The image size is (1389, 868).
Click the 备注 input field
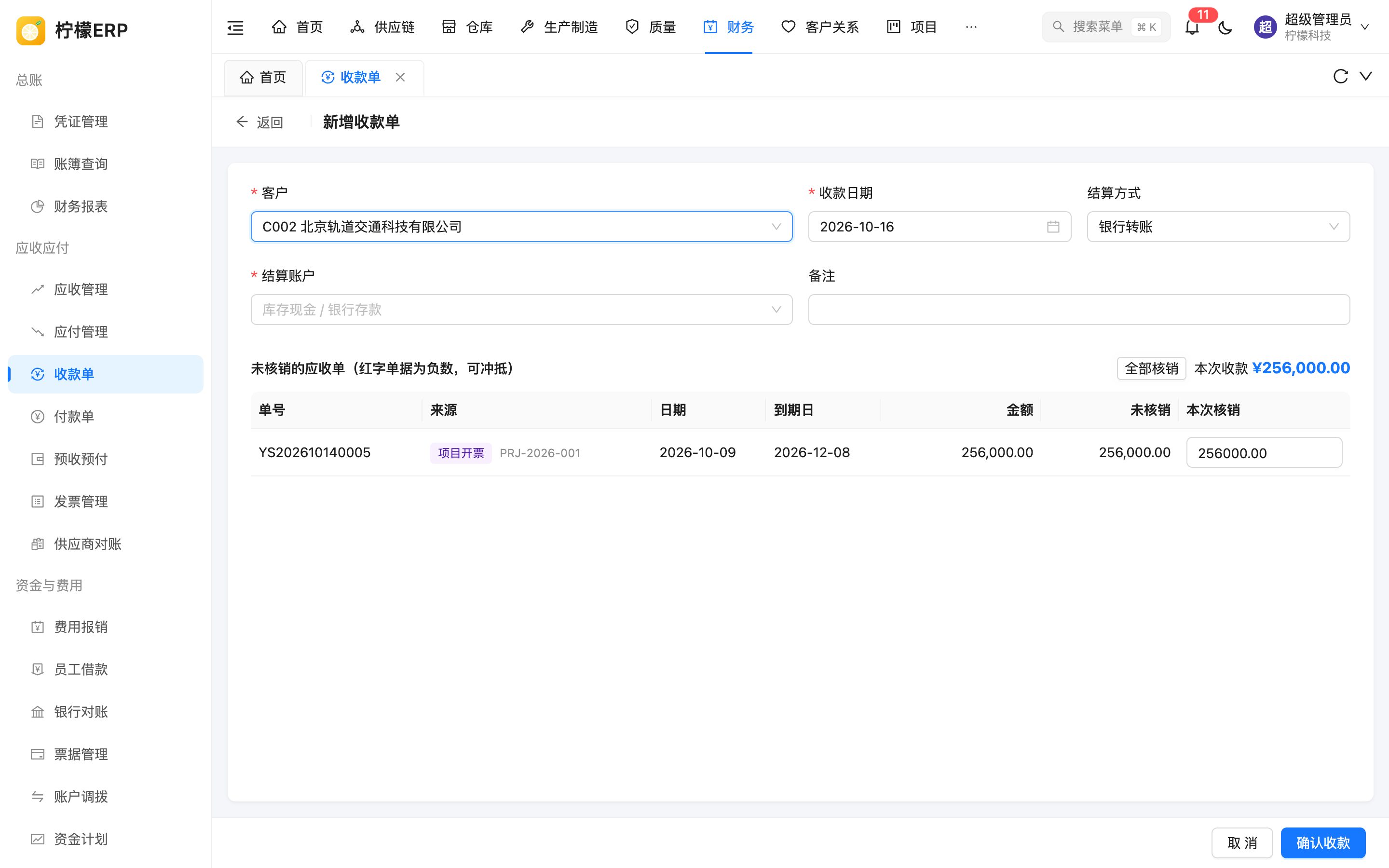[1078, 310]
